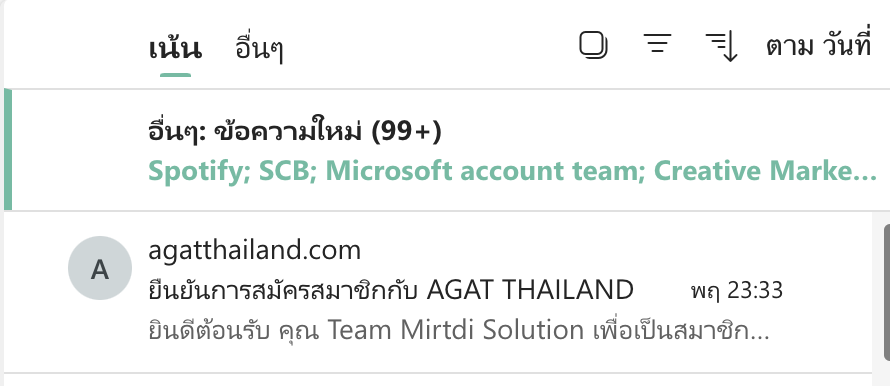Click the (99+) new message count
890x386 pixels.
click(406, 132)
